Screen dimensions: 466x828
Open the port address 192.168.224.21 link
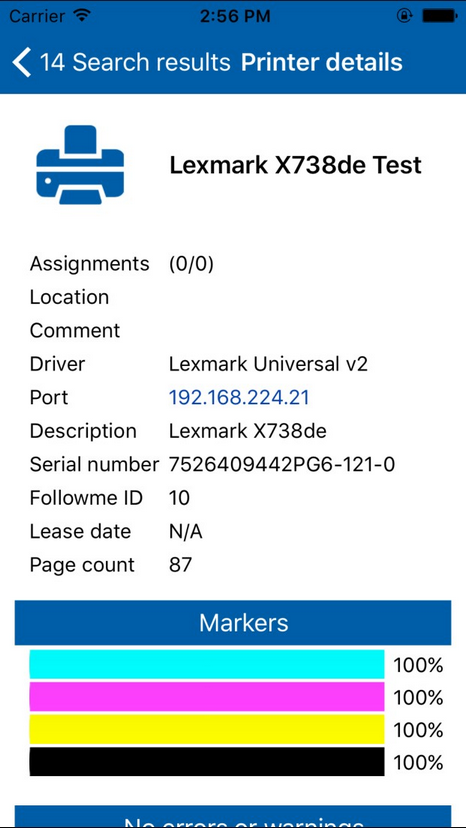[x=239, y=398]
